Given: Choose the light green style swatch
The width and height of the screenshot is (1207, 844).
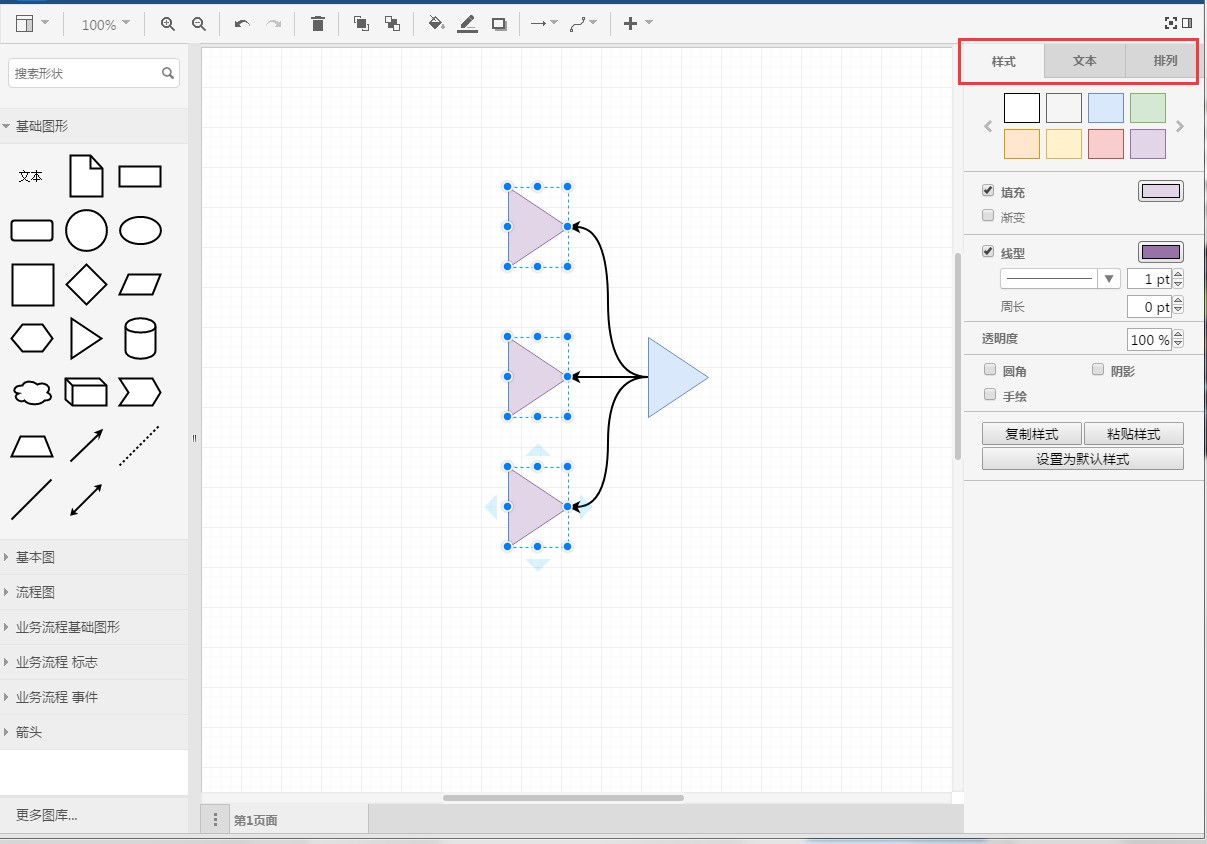Looking at the screenshot, I should point(1147,108).
